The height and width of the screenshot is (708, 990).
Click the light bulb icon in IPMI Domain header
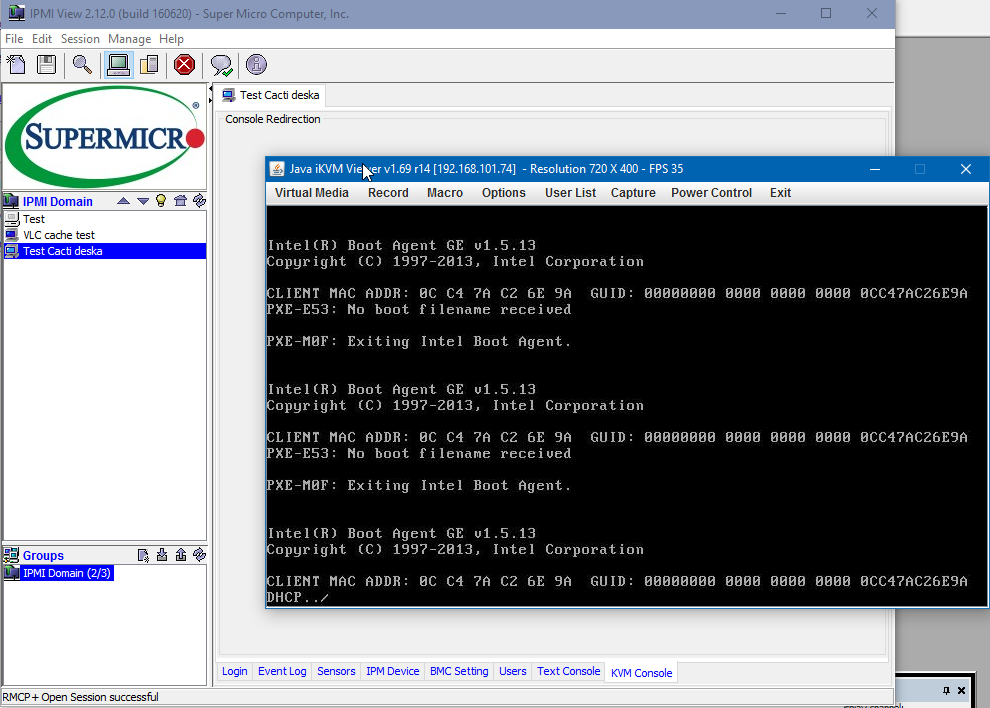[x=161, y=201]
